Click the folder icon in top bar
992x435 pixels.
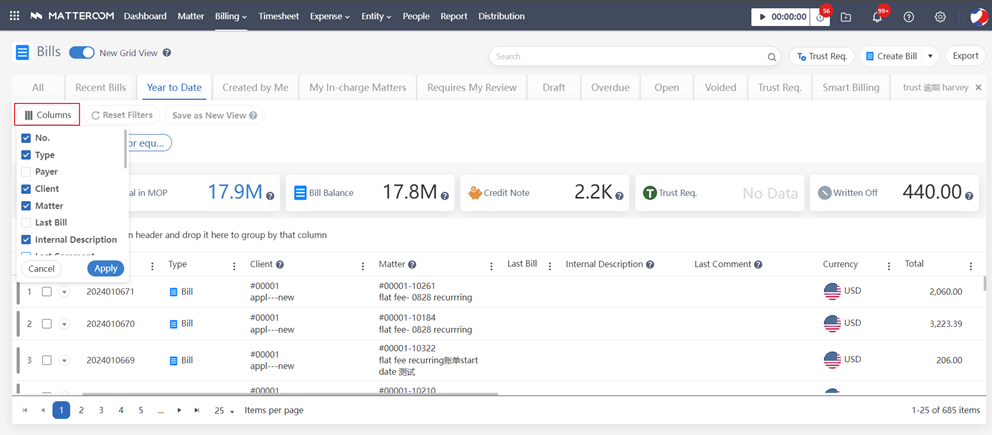[846, 17]
